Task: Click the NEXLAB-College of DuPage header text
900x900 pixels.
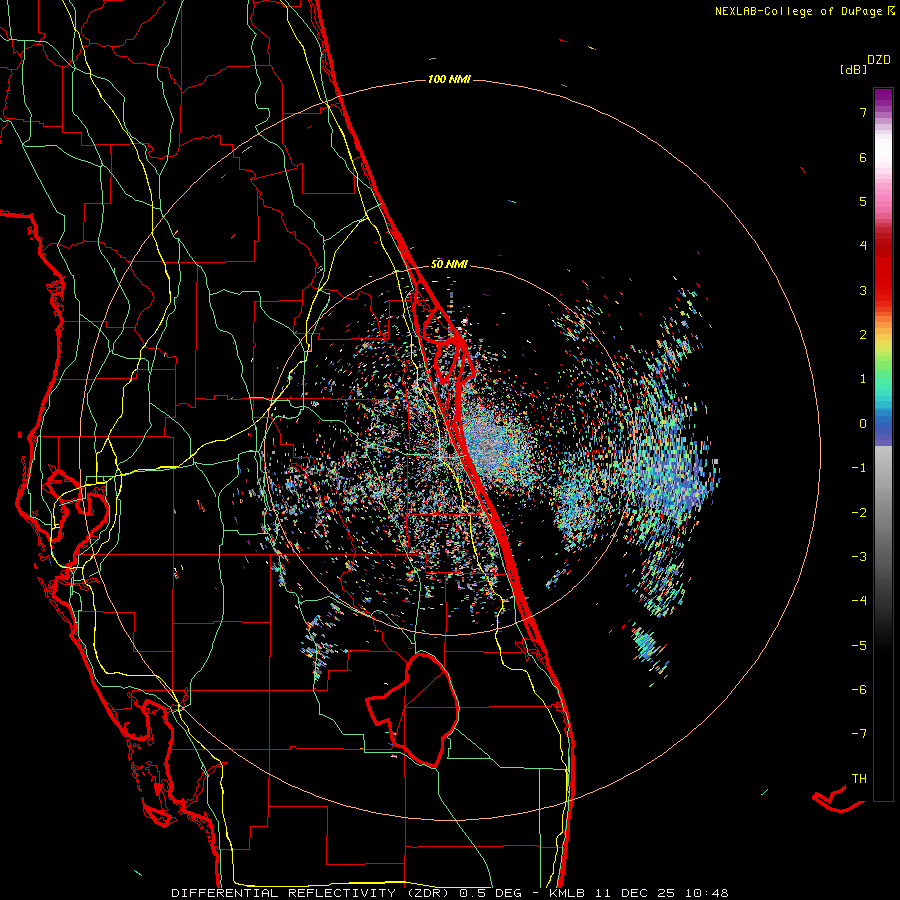Action: (x=800, y=11)
